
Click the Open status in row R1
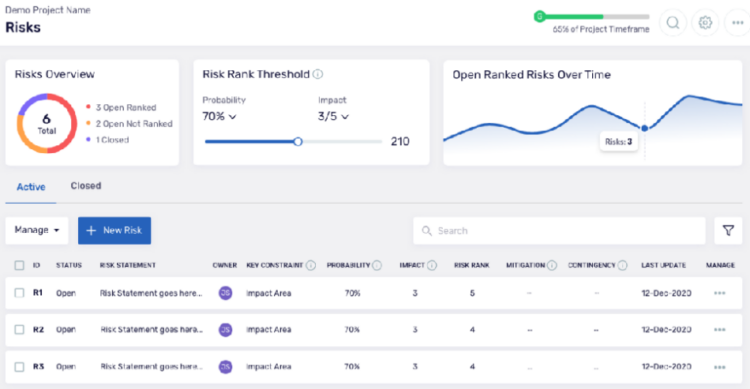[66, 293]
